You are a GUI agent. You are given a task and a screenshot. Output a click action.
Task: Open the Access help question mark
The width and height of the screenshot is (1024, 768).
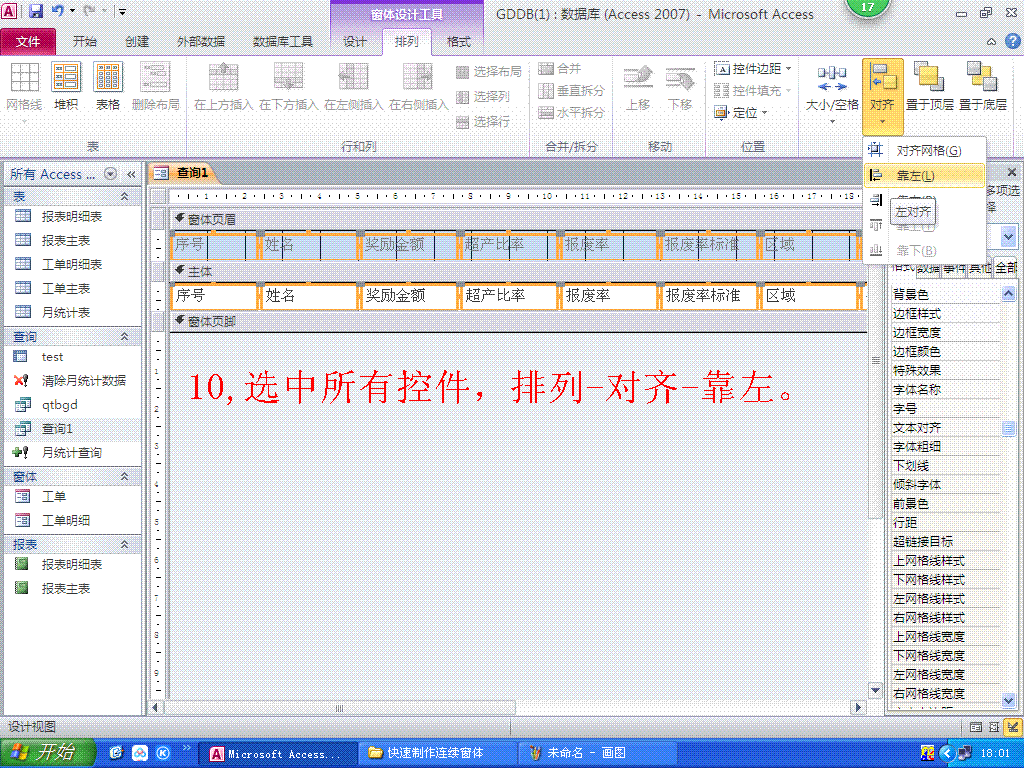tap(1012, 41)
